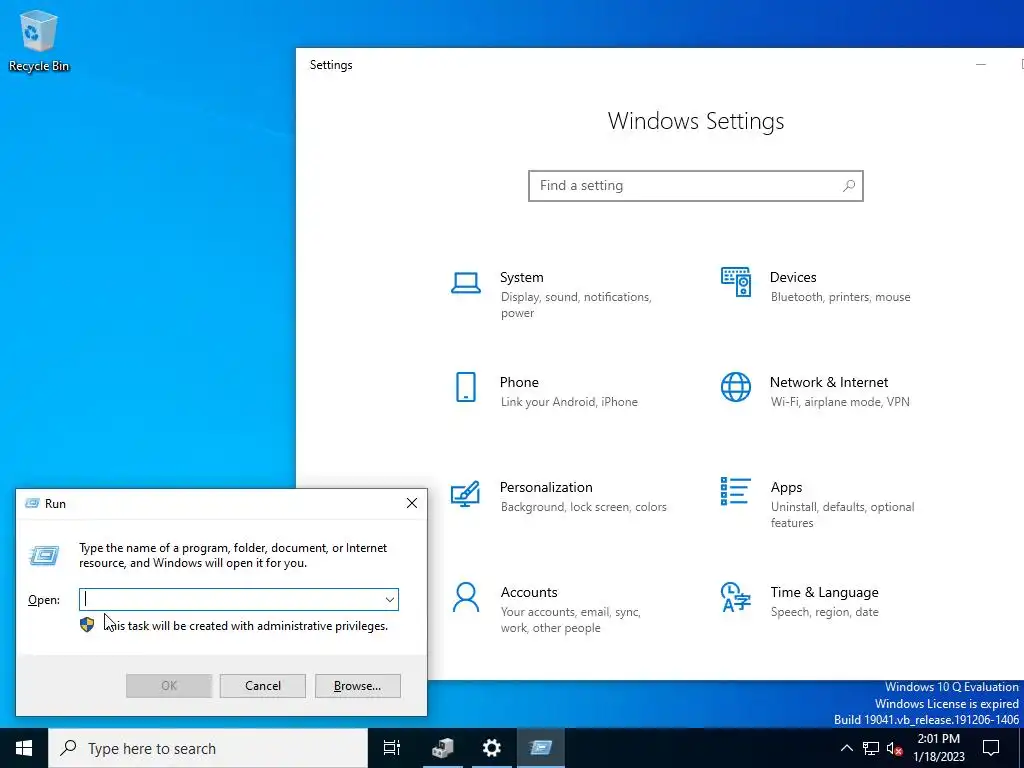Open the Apps list icon
The image size is (1024, 768).
[735, 491]
